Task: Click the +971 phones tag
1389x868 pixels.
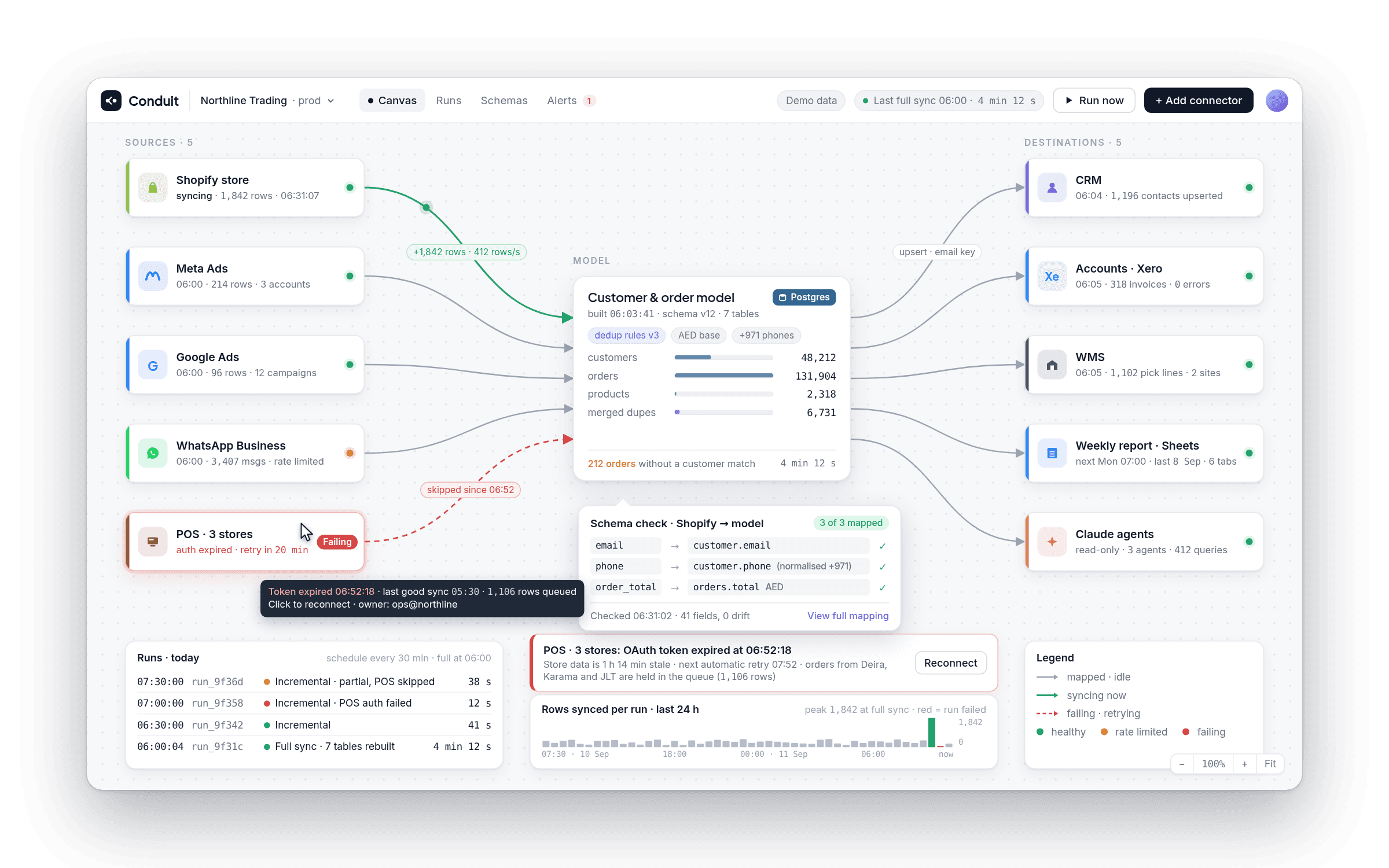Action: [766, 336]
